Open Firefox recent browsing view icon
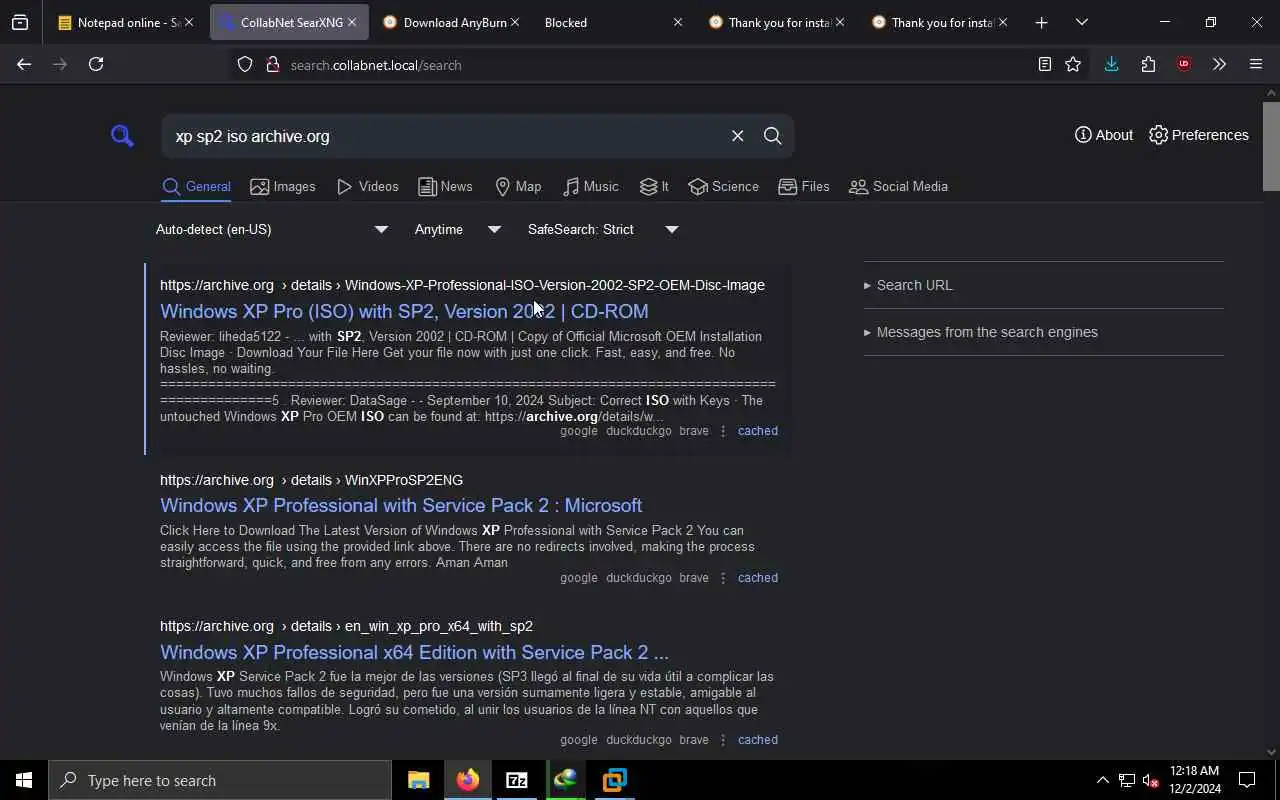The height and width of the screenshot is (800, 1280). pyautogui.click(x=20, y=22)
